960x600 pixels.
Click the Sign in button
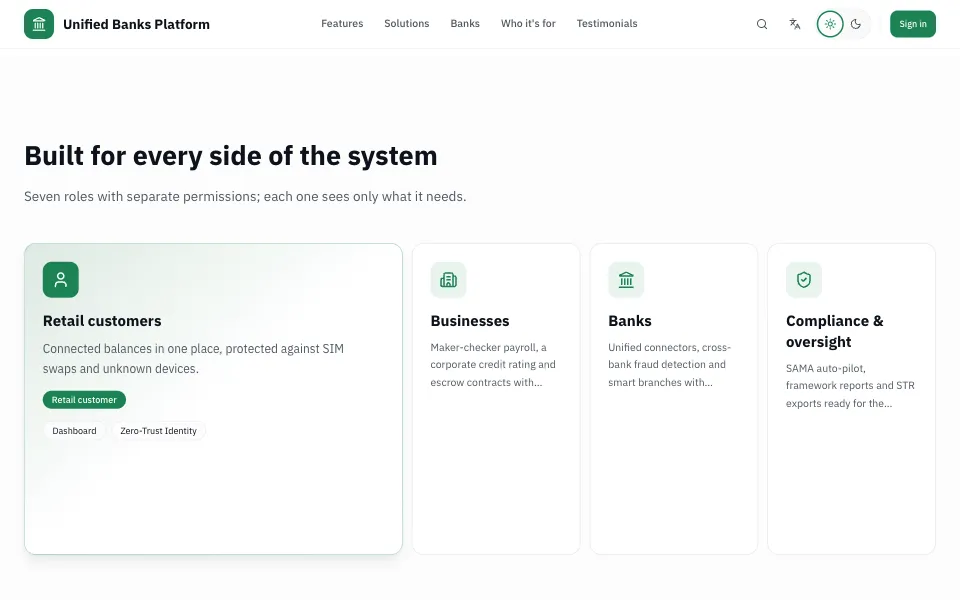tap(913, 24)
